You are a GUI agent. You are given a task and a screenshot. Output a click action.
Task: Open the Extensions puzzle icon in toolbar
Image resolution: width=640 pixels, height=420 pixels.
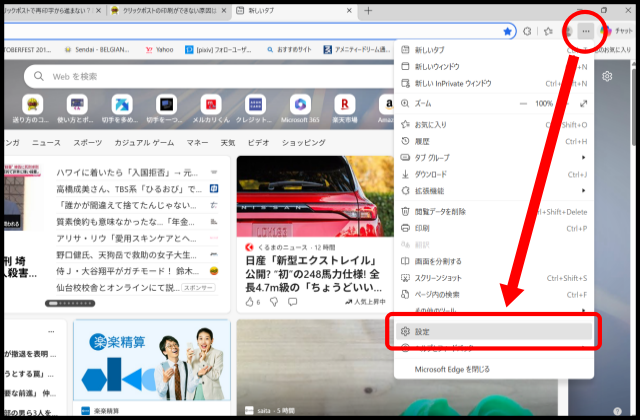[527, 31]
